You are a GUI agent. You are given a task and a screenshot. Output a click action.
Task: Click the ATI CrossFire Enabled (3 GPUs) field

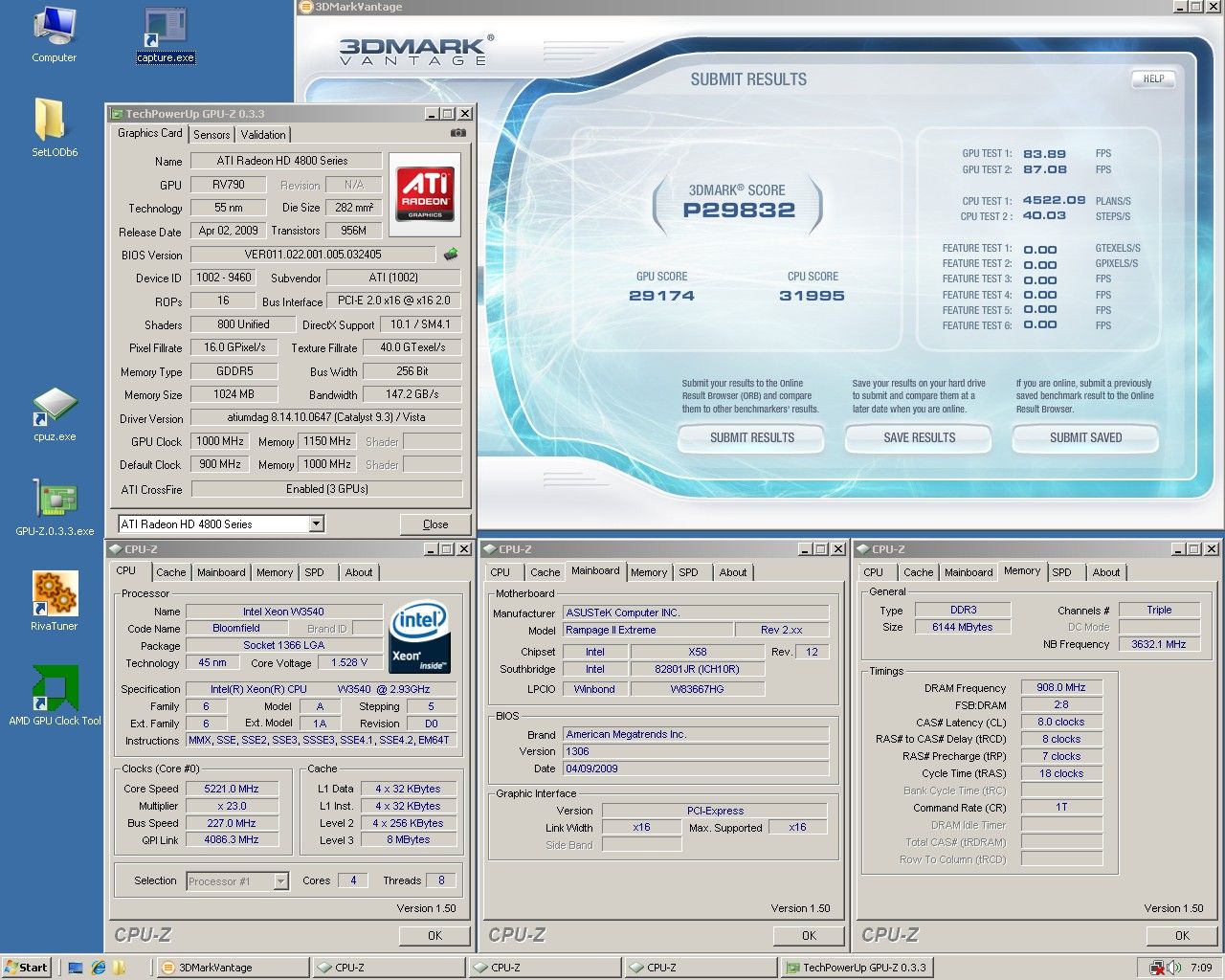point(326,489)
